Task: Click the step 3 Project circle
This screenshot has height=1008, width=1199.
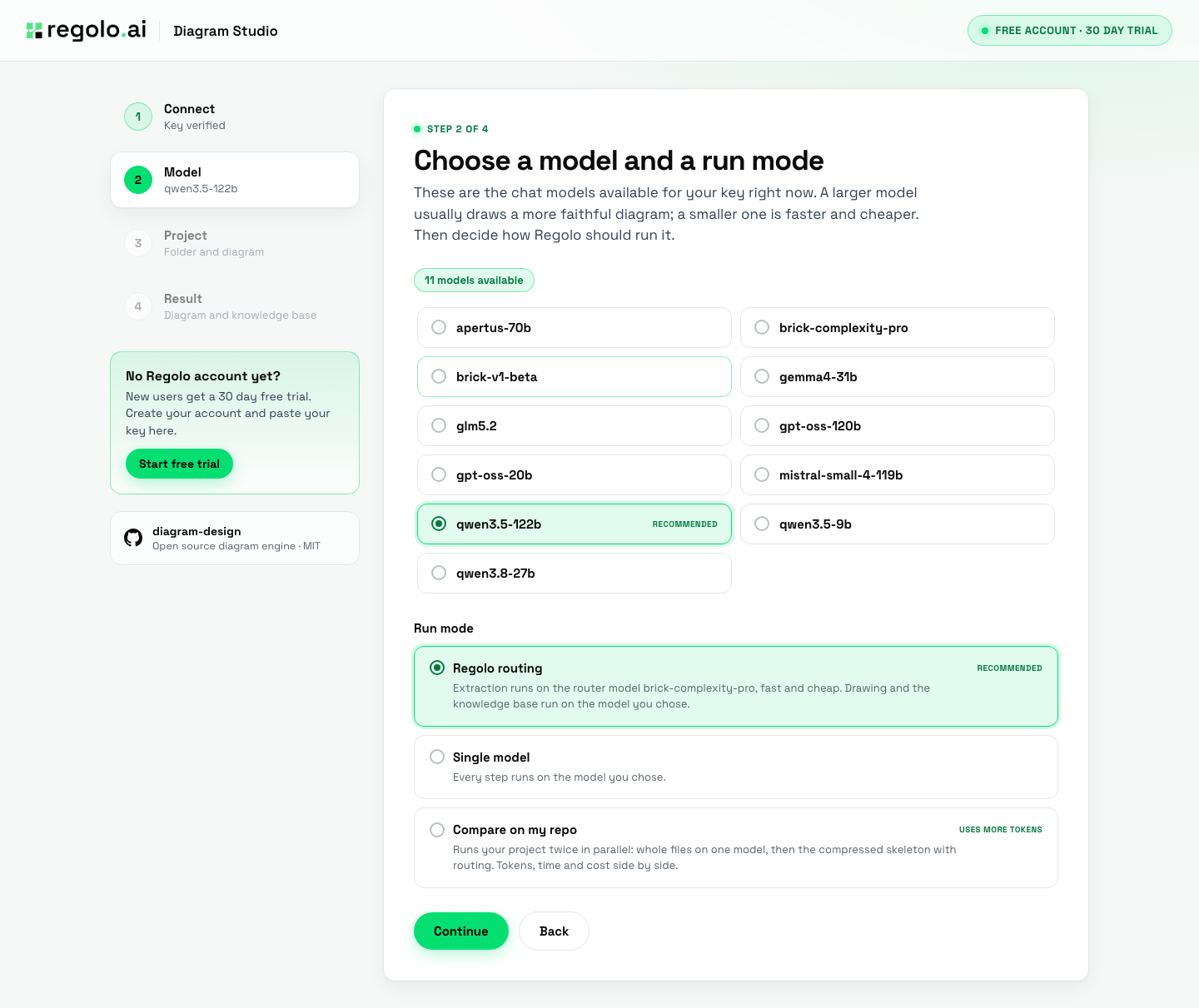Action: click(138, 243)
